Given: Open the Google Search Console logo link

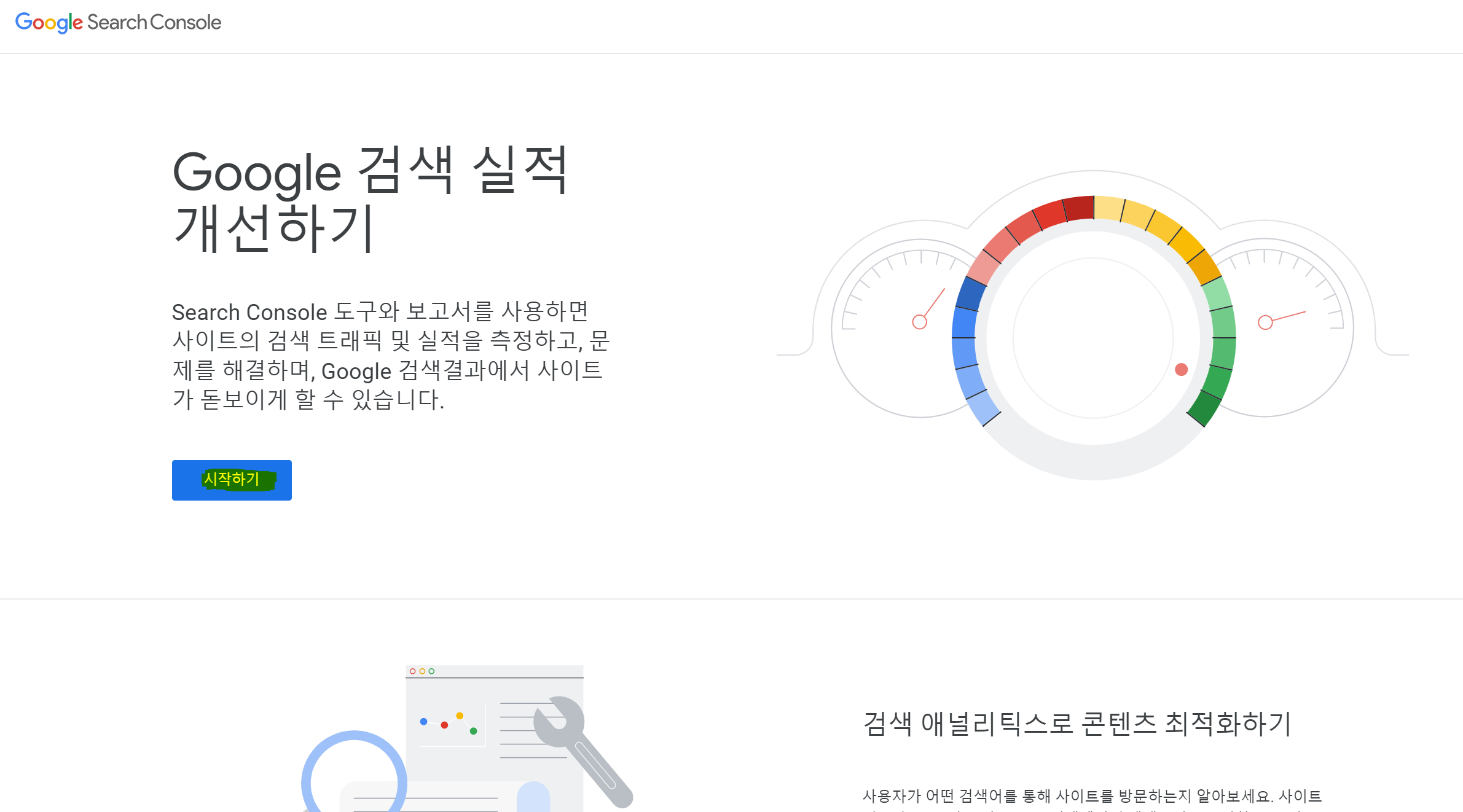Looking at the screenshot, I should [x=118, y=23].
